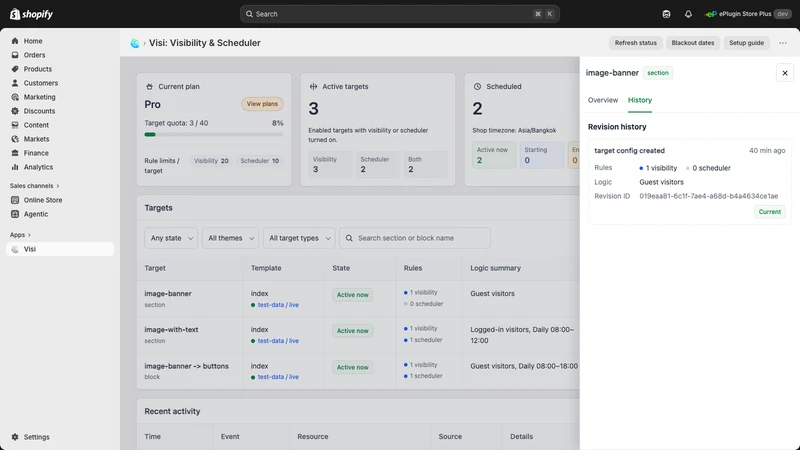
Task: Open the Markets globe icon
Action: pos(15,139)
